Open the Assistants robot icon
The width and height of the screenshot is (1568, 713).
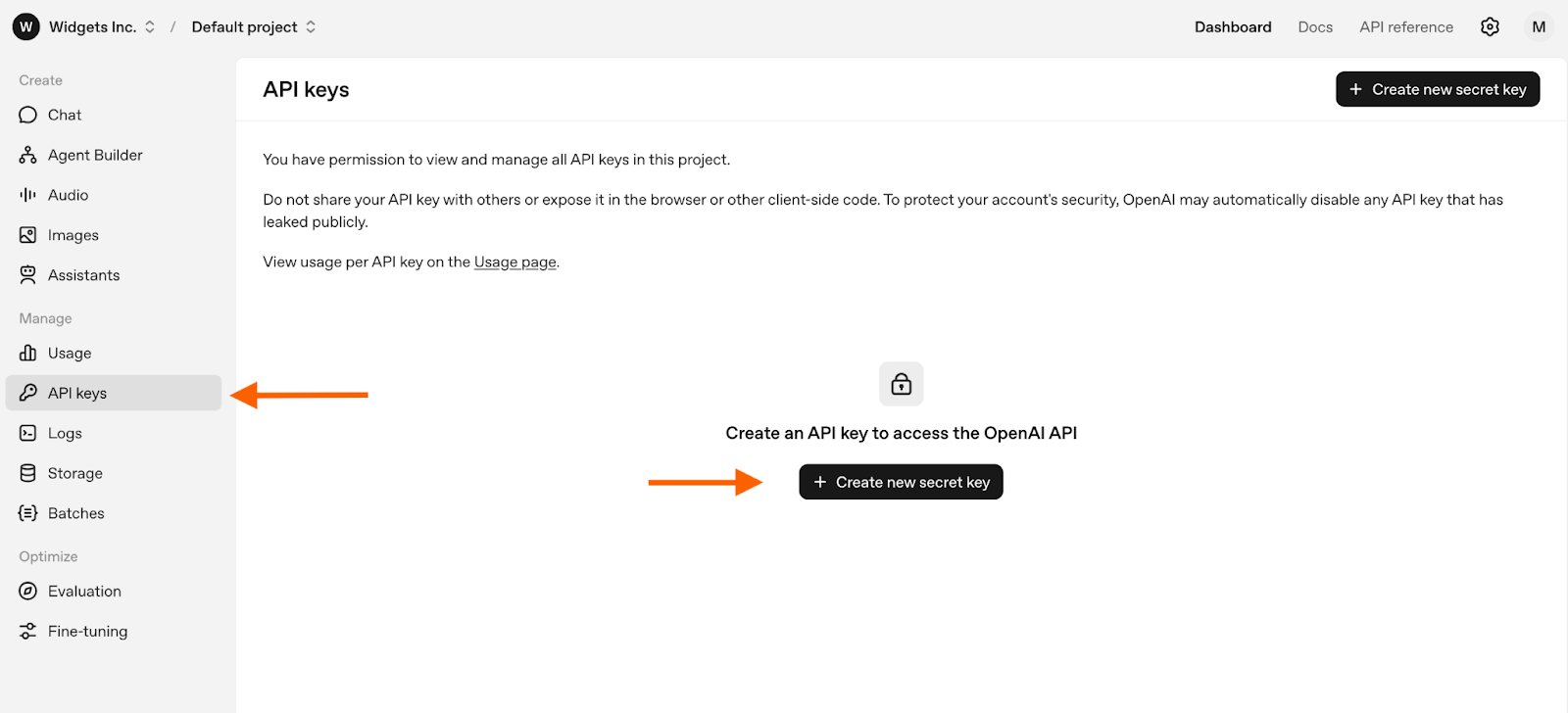point(27,275)
